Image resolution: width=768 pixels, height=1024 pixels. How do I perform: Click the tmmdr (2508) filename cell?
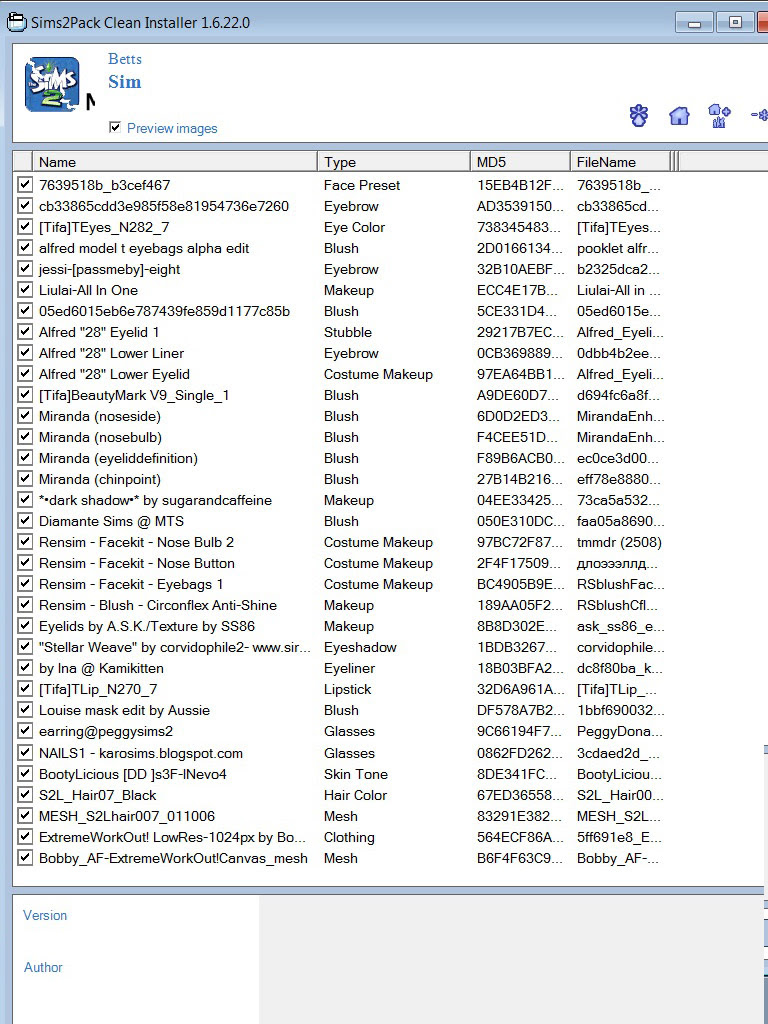coord(619,542)
